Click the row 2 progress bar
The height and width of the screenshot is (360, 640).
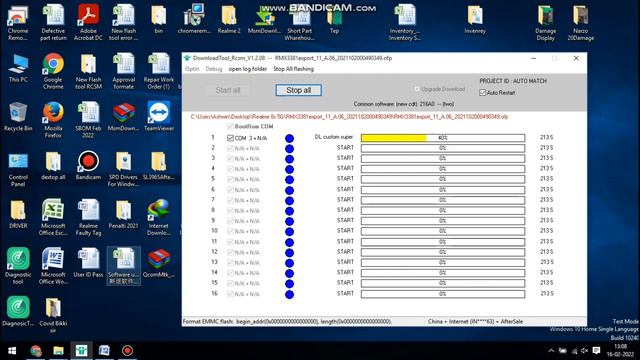443,148
